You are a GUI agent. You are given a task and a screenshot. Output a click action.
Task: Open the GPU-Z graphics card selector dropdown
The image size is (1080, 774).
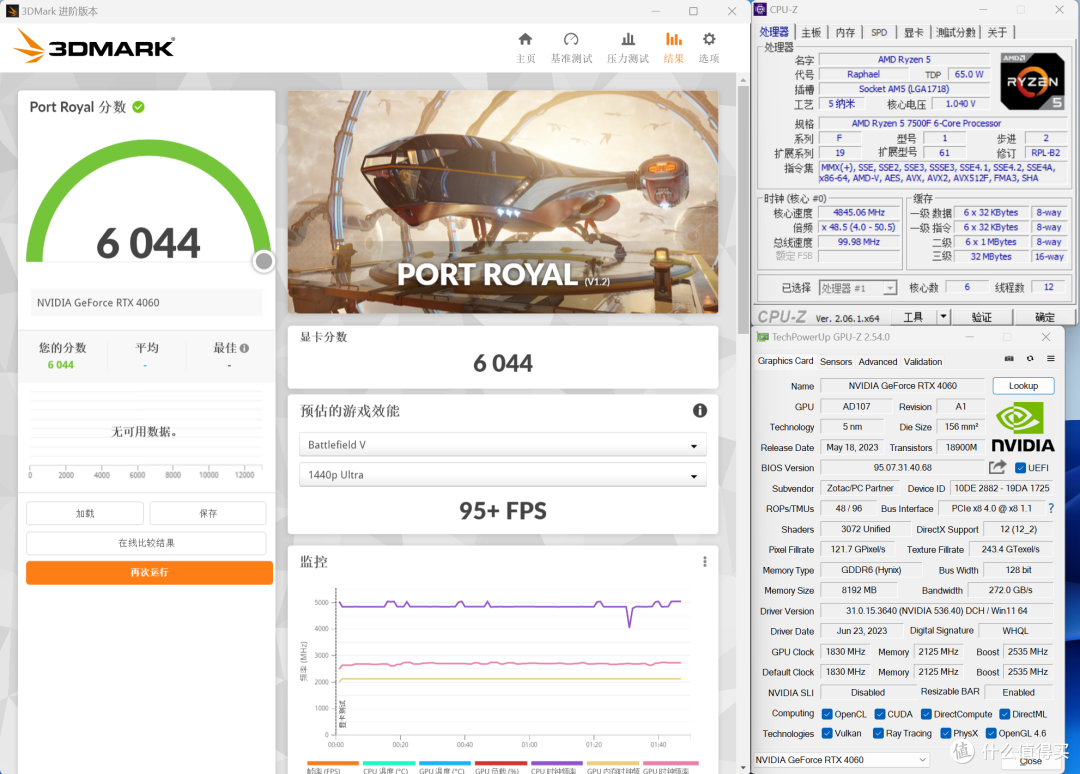841,760
